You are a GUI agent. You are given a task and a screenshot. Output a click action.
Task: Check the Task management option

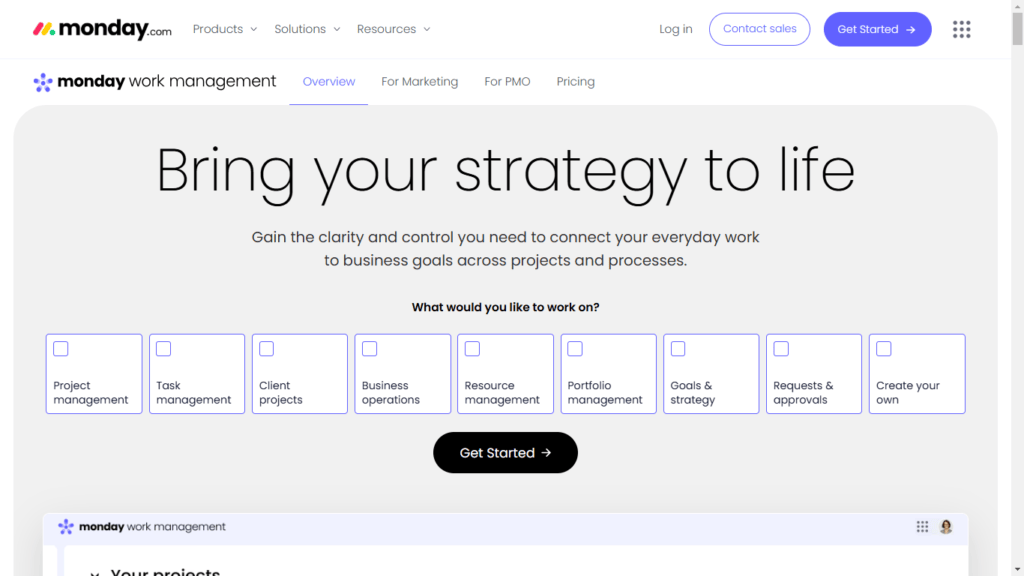(164, 348)
